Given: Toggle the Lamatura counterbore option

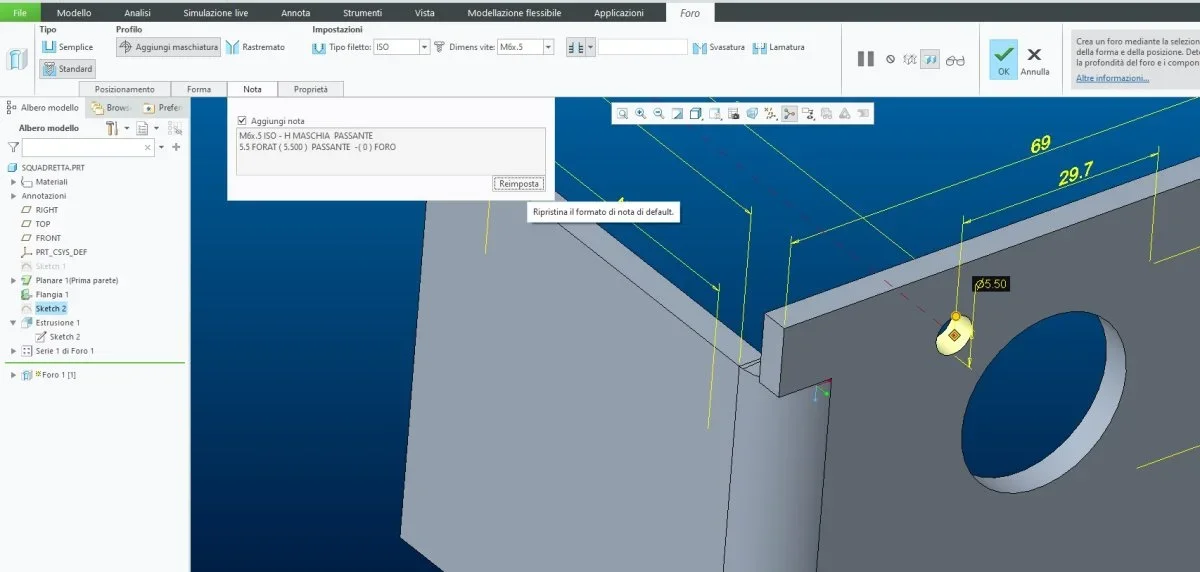Looking at the screenshot, I should 779,47.
